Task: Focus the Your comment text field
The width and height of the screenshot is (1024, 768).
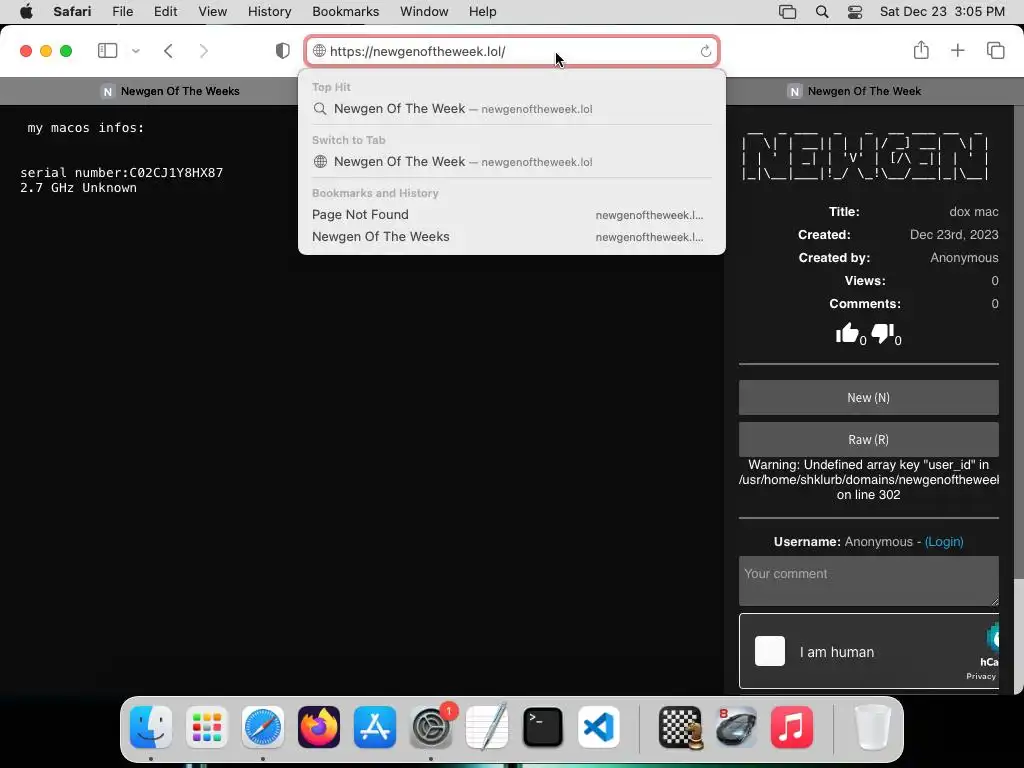Action: pos(869,581)
